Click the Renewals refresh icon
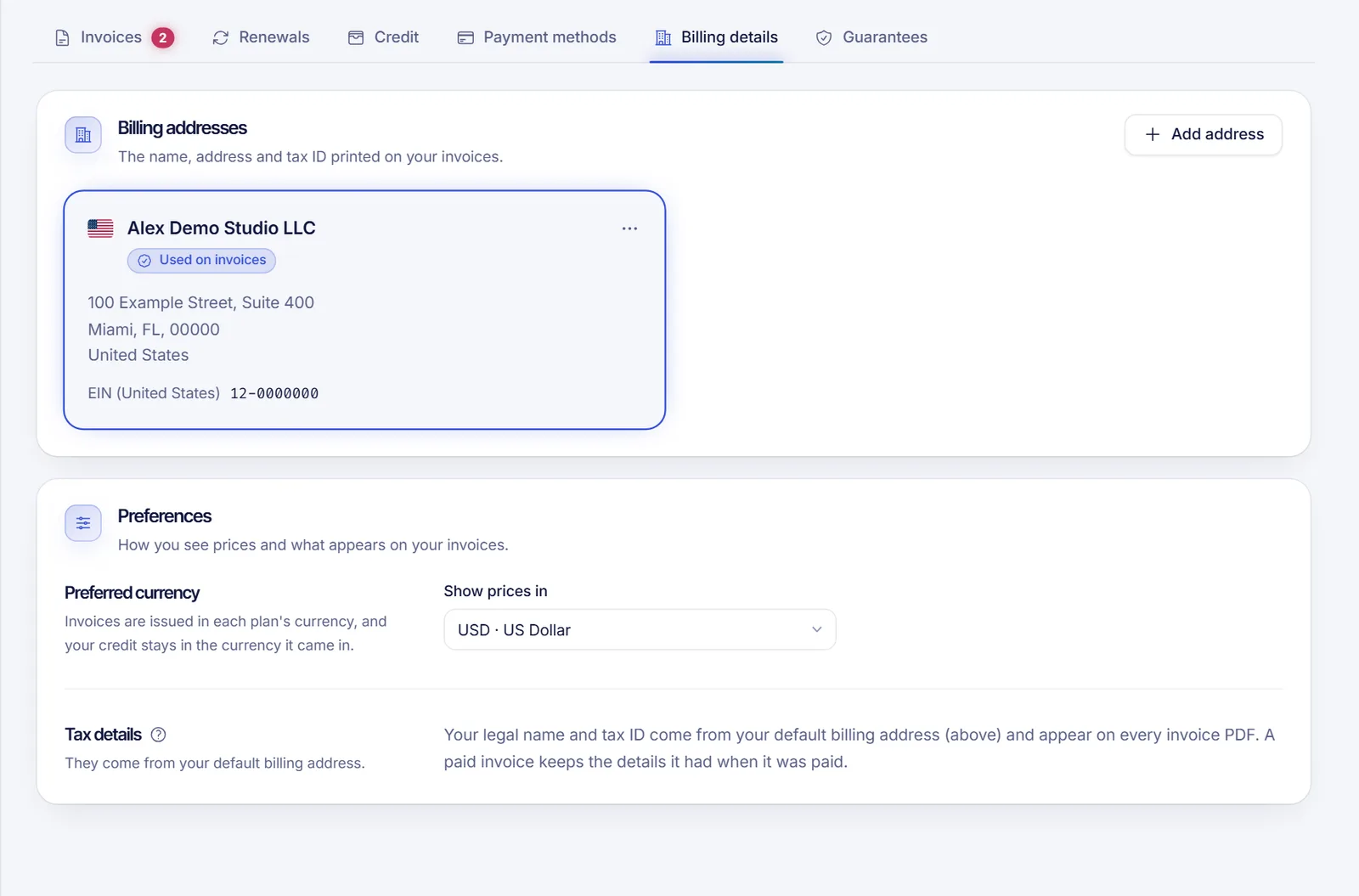The image size is (1359, 896). tap(221, 37)
